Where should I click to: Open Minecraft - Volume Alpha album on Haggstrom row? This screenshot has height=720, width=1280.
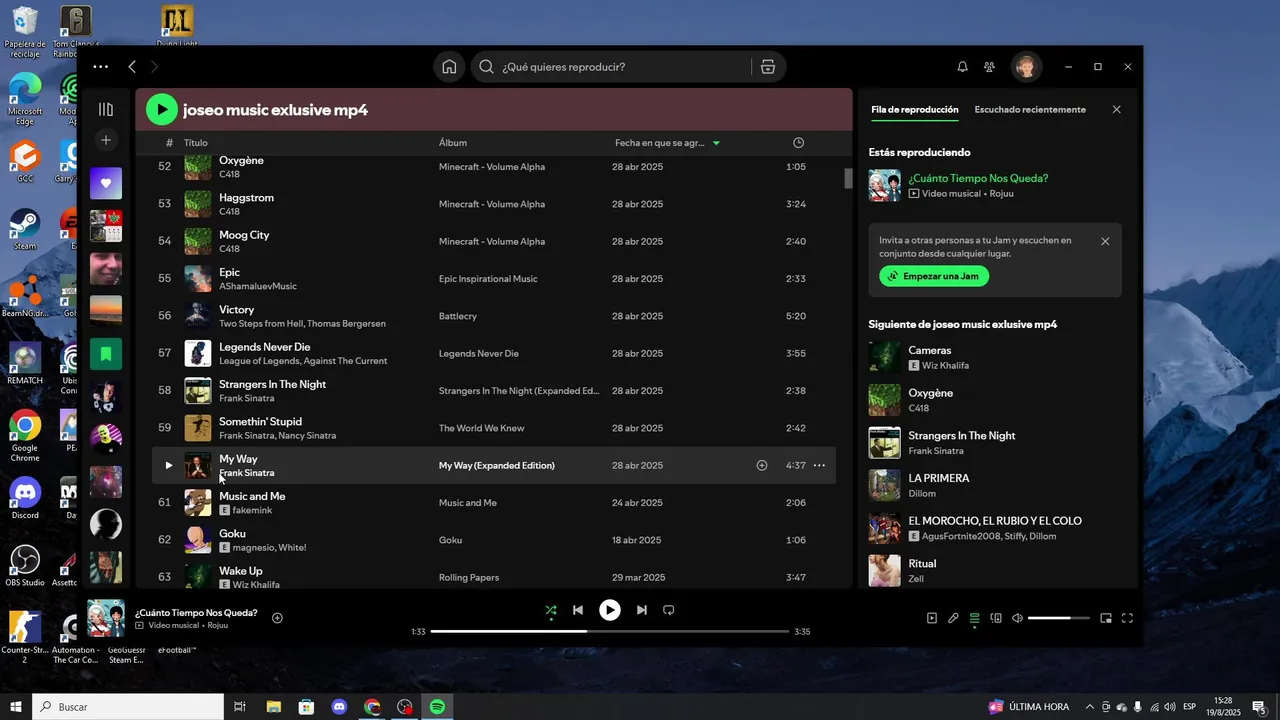(x=492, y=204)
